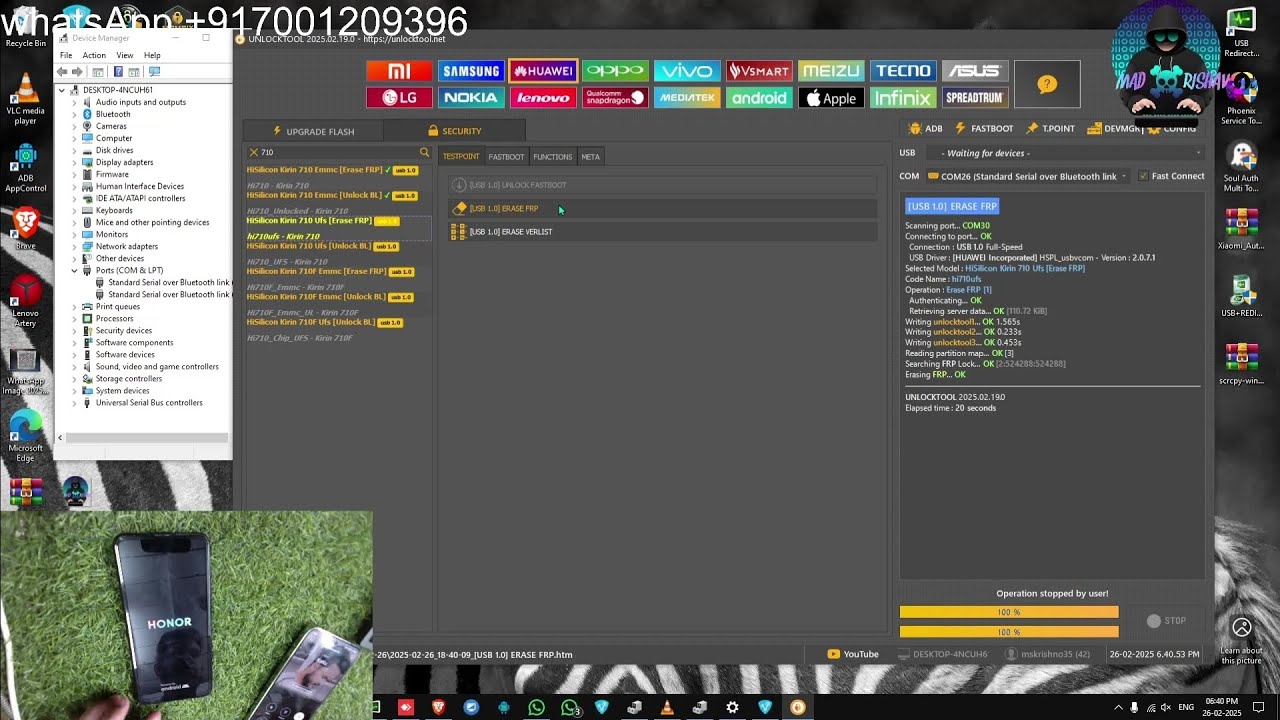
Task: Click the FASTBOOT lightning button in top toolbar
Action: pyautogui.click(x=985, y=129)
